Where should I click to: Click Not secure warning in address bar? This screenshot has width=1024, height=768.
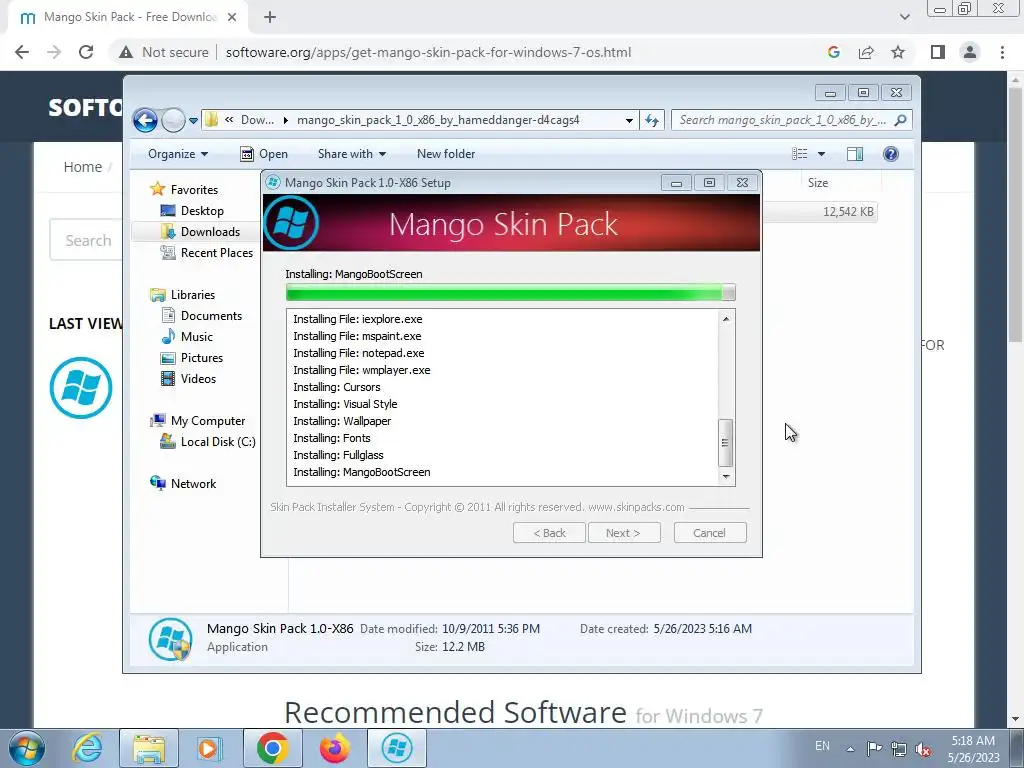tap(164, 52)
